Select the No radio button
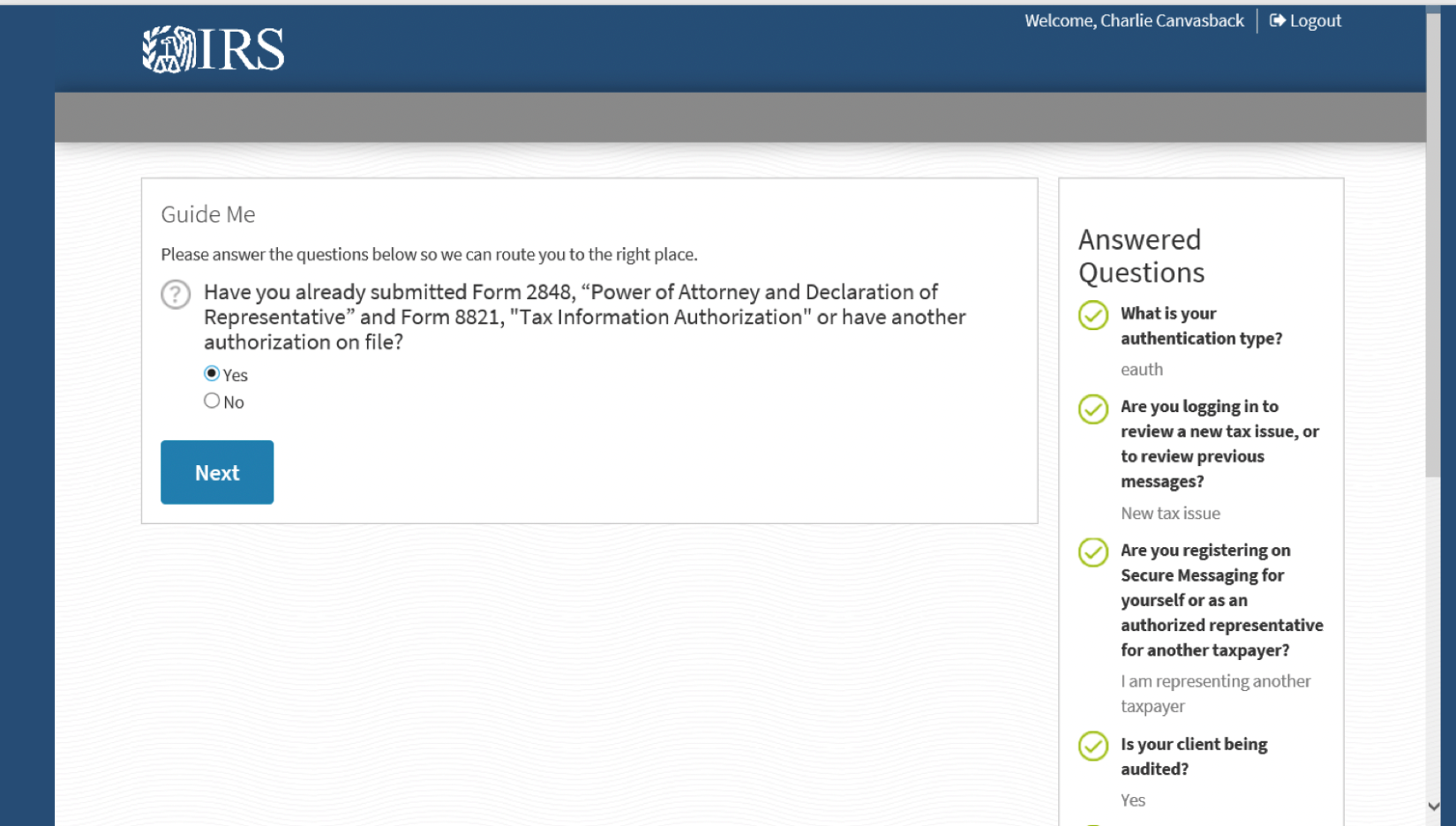The width and height of the screenshot is (1456, 826). tap(212, 401)
